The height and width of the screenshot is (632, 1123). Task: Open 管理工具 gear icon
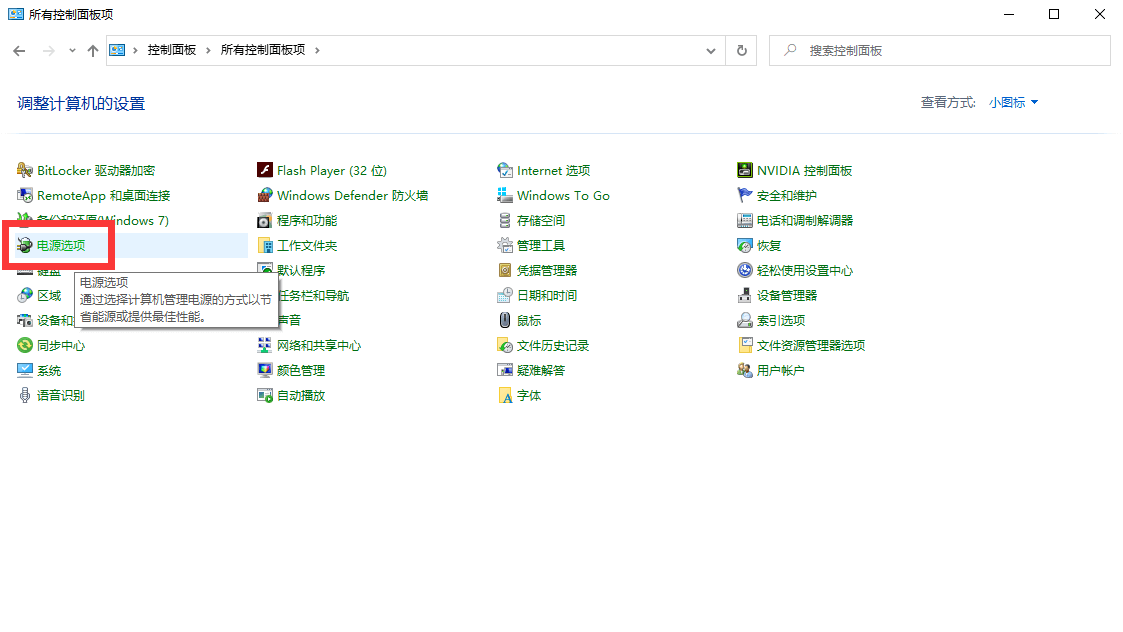click(x=505, y=246)
